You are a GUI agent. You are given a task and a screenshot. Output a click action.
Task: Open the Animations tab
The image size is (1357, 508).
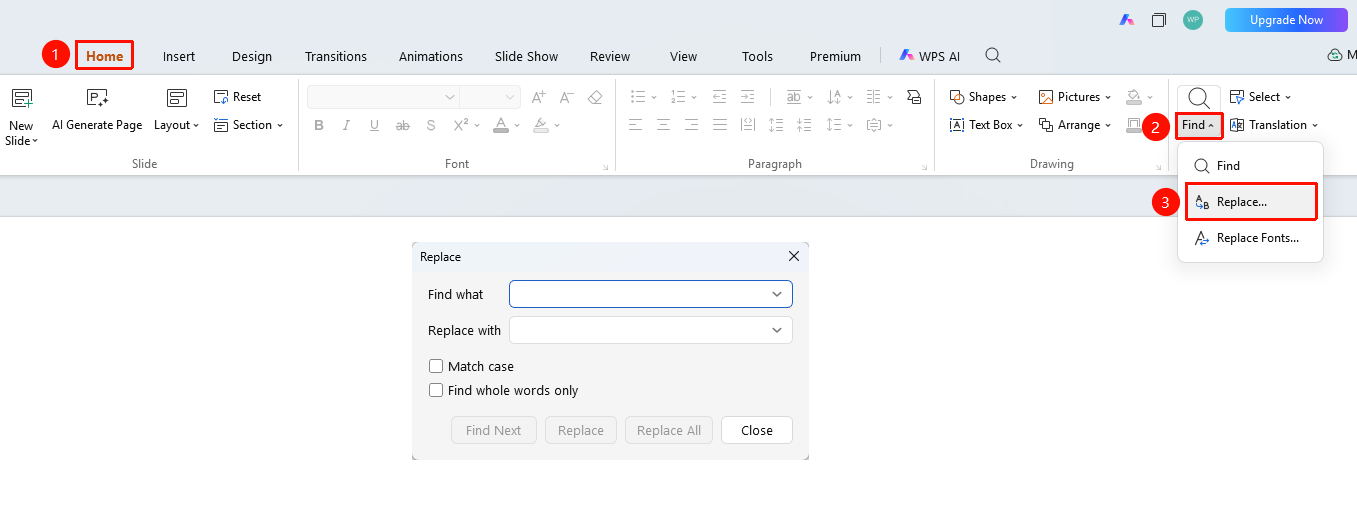pos(431,56)
